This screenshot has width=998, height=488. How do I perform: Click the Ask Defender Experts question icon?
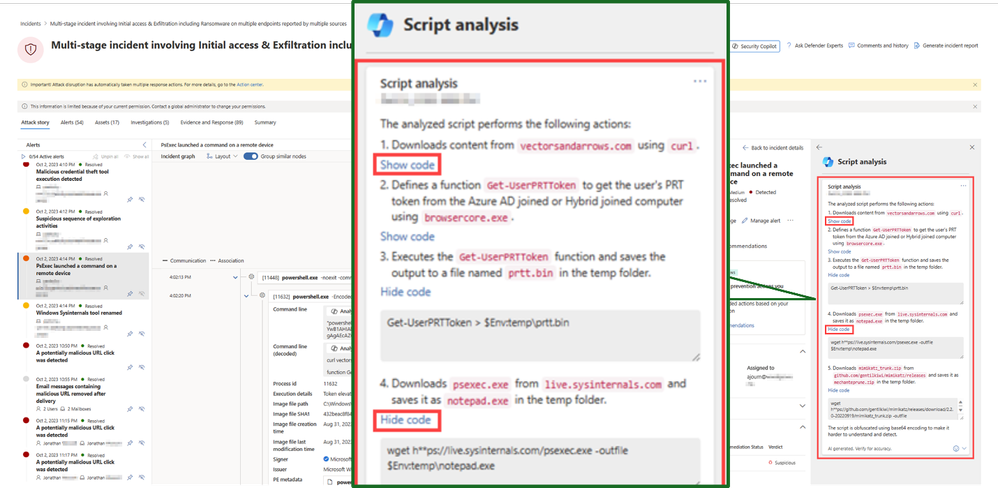(790, 46)
